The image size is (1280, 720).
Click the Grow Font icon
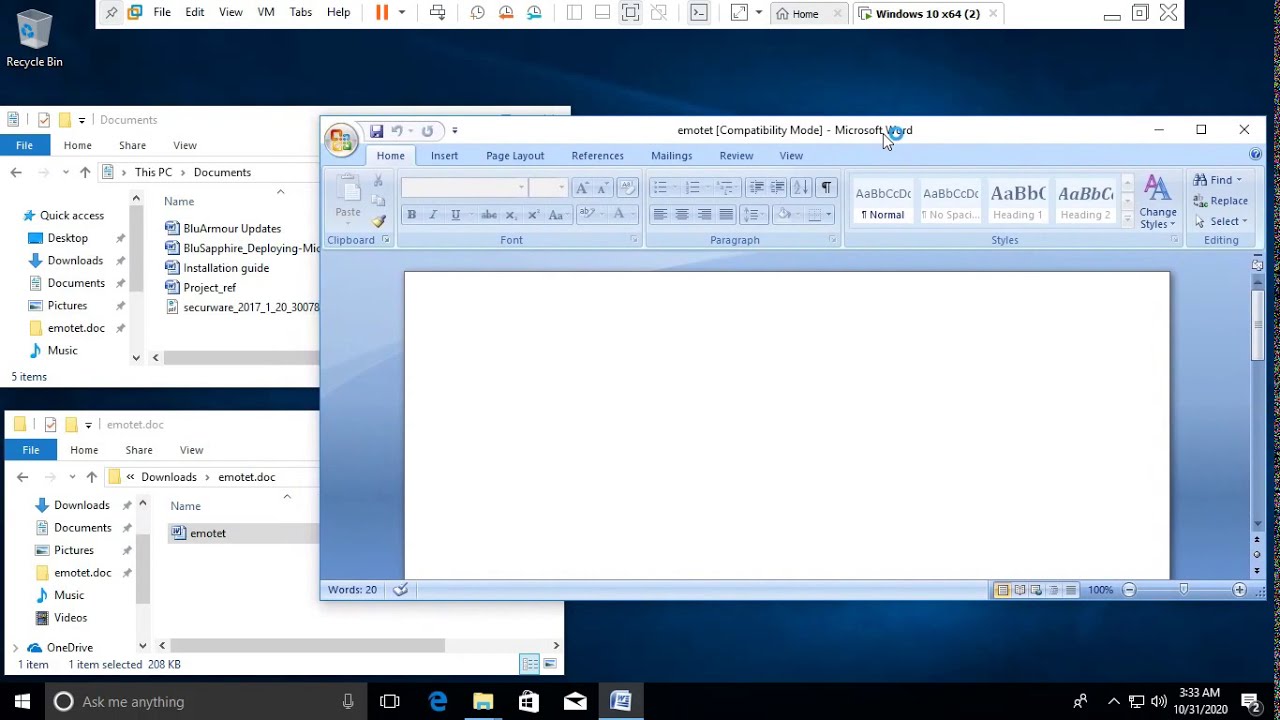pyautogui.click(x=582, y=188)
